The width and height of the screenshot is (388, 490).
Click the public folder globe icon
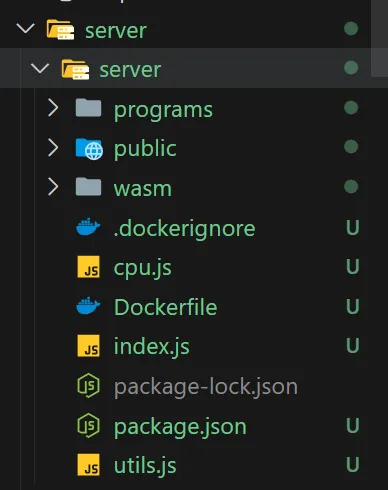click(89, 149)
